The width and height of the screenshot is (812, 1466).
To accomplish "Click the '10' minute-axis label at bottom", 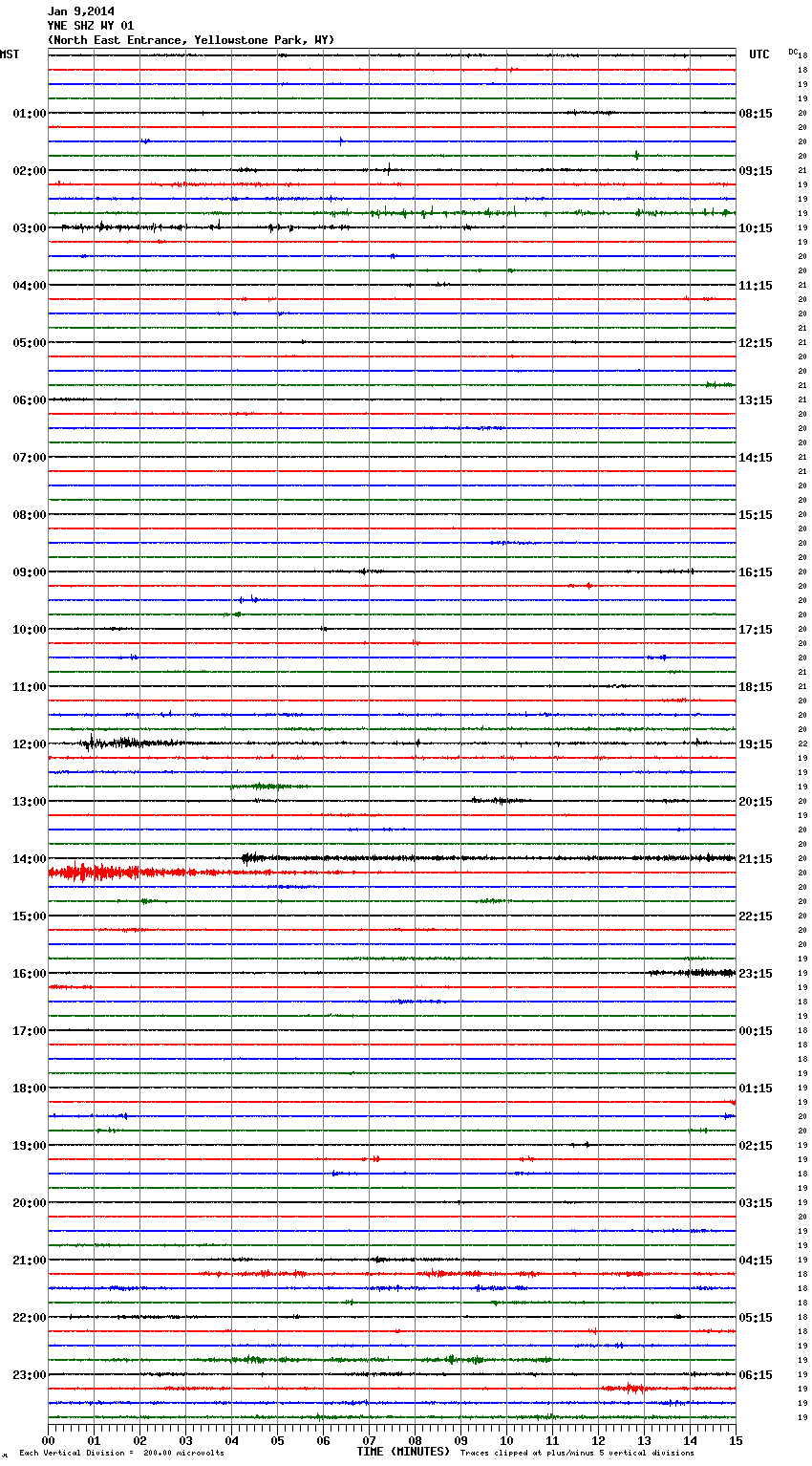I will pos(506,1440).
